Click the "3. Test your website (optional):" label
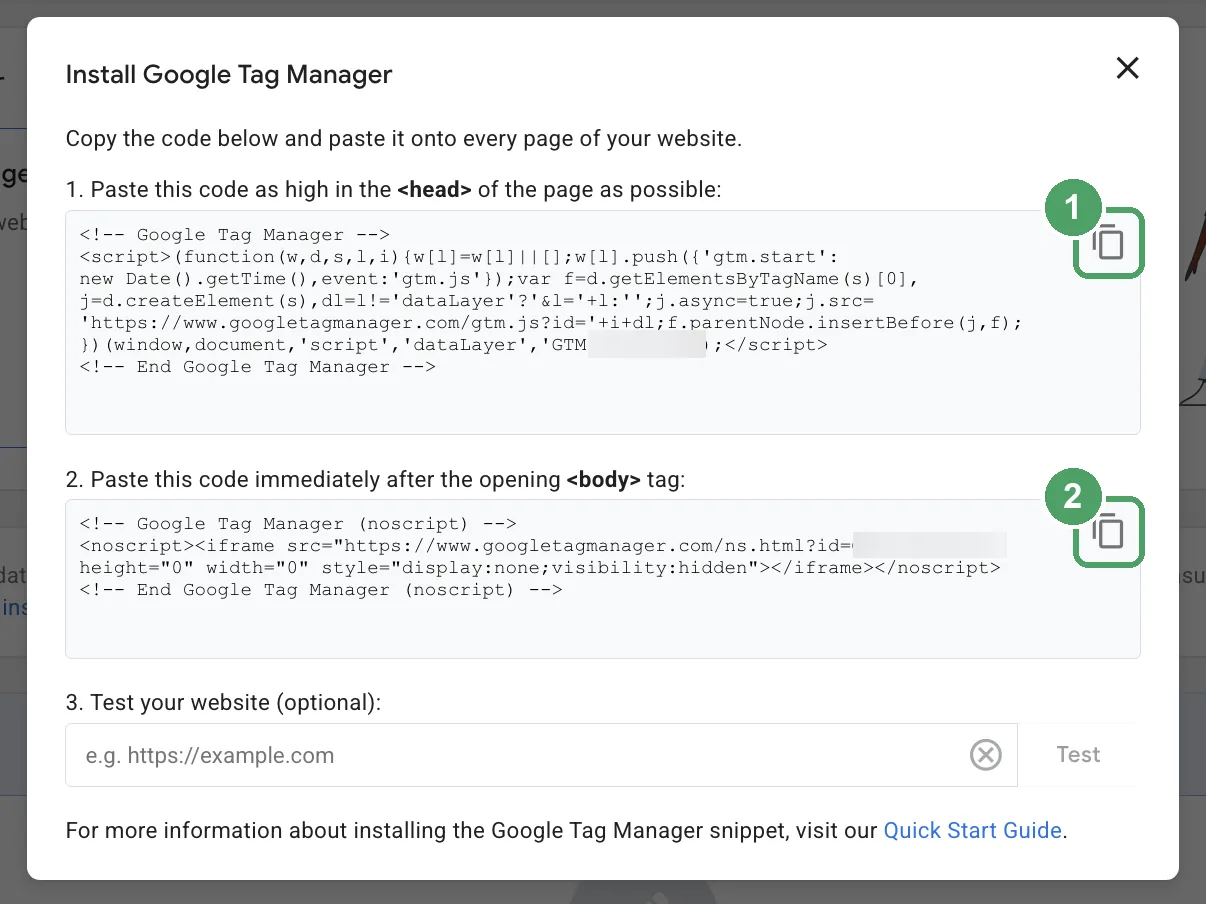 point(224,702)
